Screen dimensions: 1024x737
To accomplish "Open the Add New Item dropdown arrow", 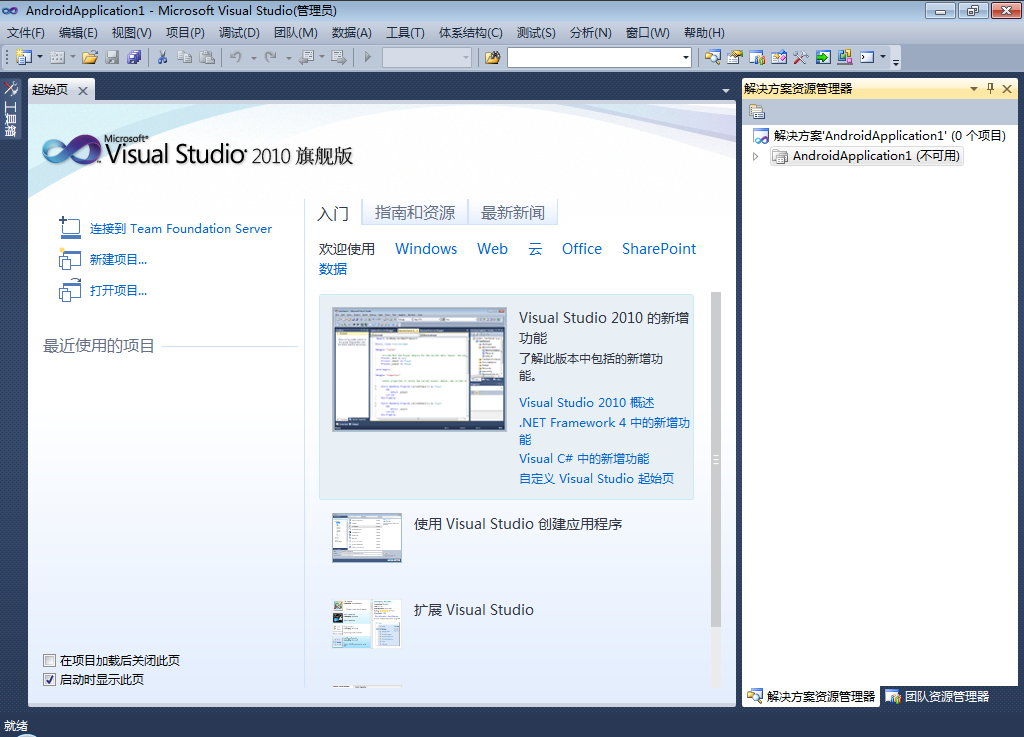I will pos(72,57).
